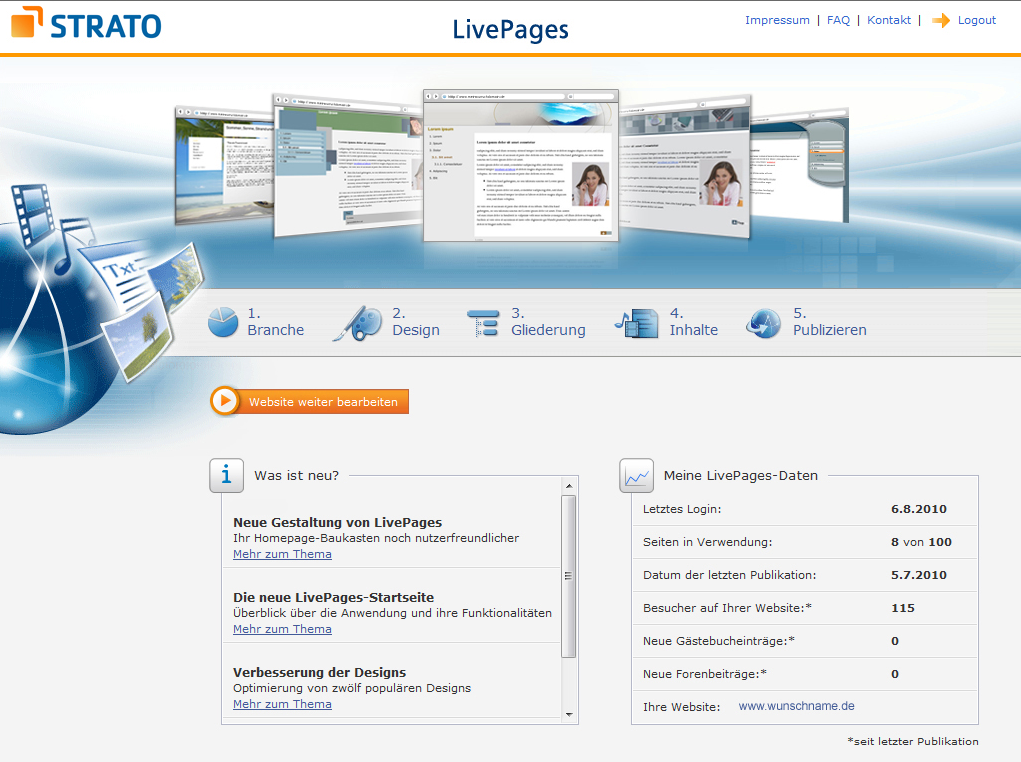
Task: Go to step 3. Gliederung
Action: [x=548, y=322]
